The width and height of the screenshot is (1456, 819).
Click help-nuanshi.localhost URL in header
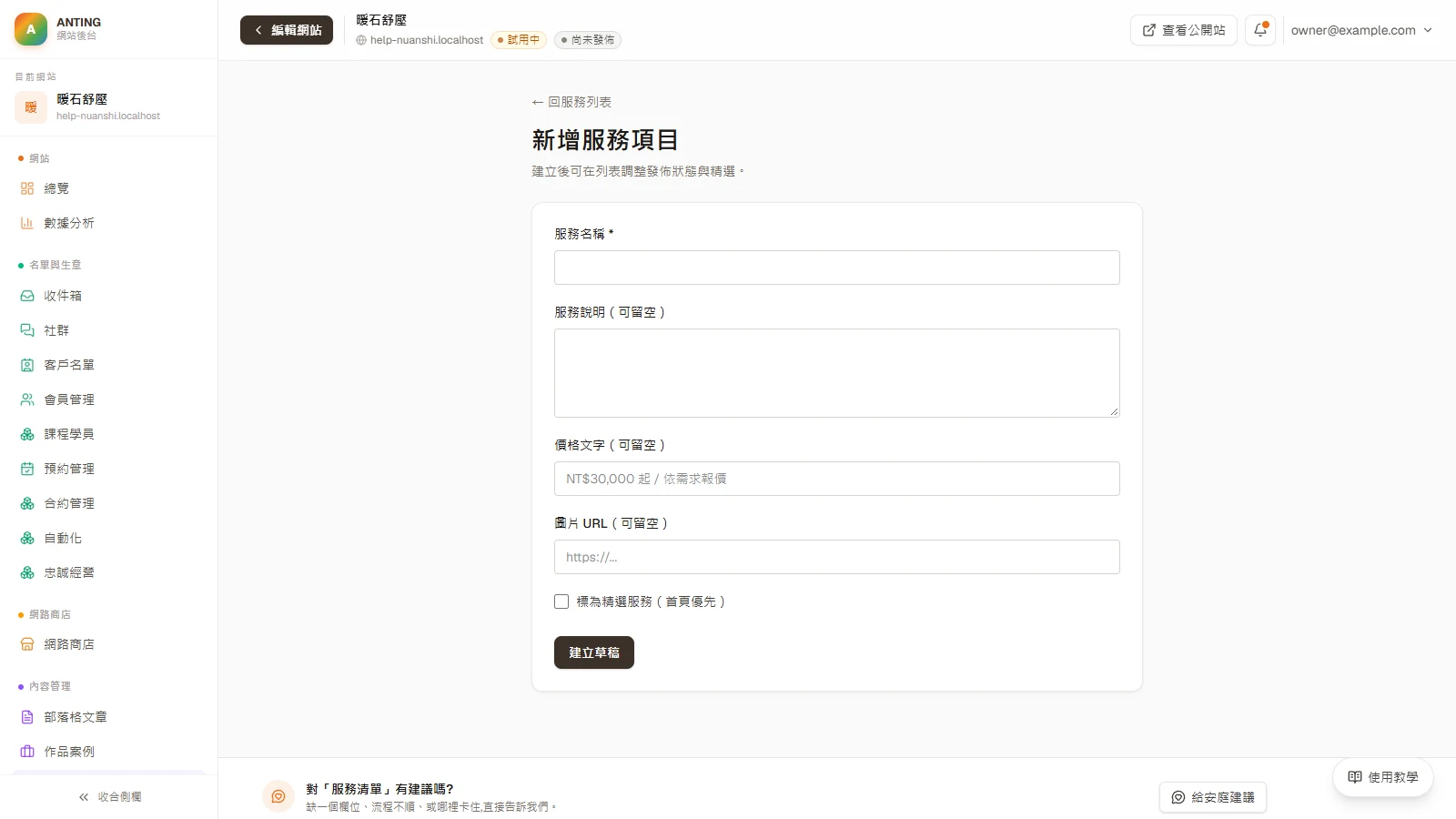click(420, 40)
